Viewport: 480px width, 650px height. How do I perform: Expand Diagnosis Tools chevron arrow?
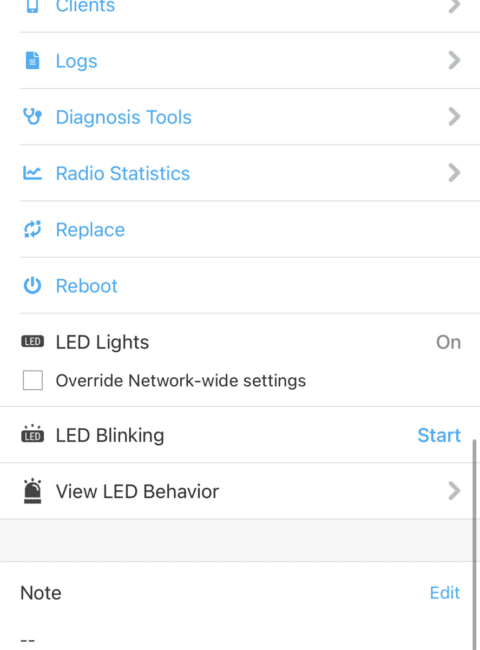coord(454,117)
